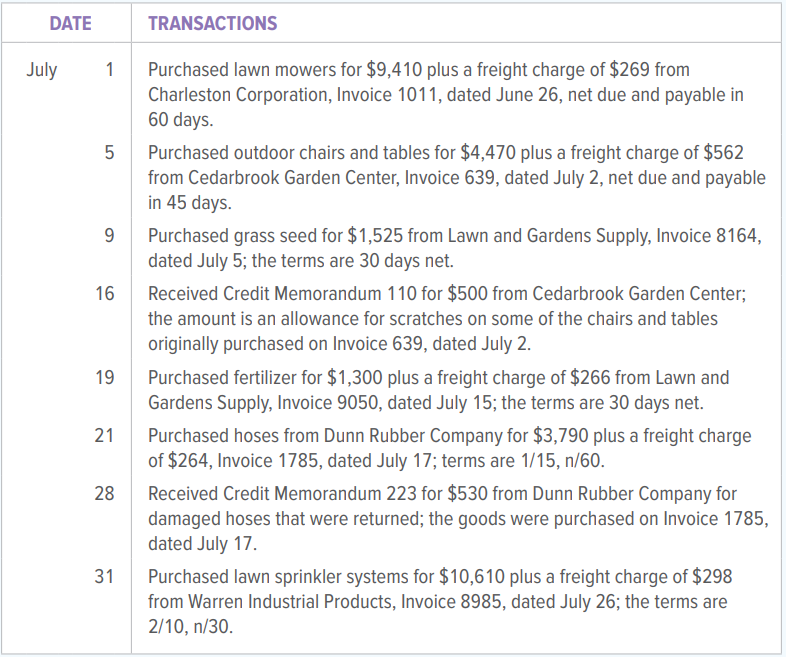Select the Dunn Rubber Company hoses purchase

448,448
